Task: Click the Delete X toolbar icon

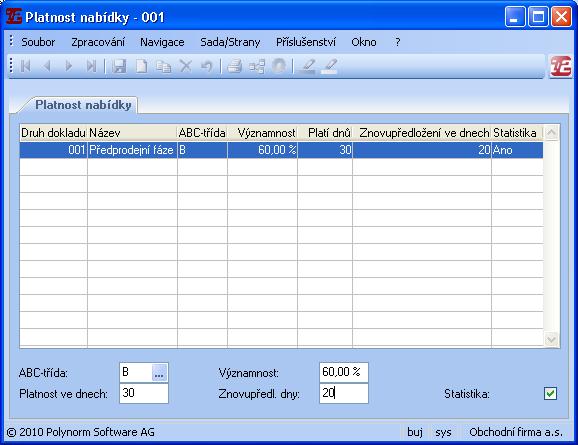Action: point(185,66)
